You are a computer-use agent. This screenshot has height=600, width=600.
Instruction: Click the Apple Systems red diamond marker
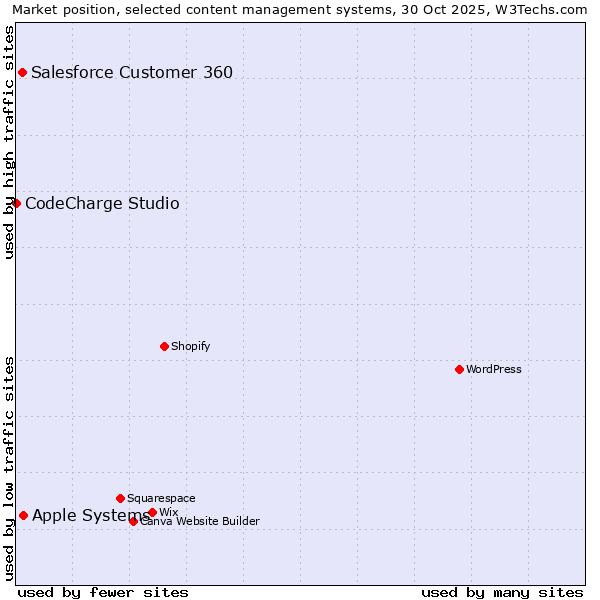(x=23, y=515)
